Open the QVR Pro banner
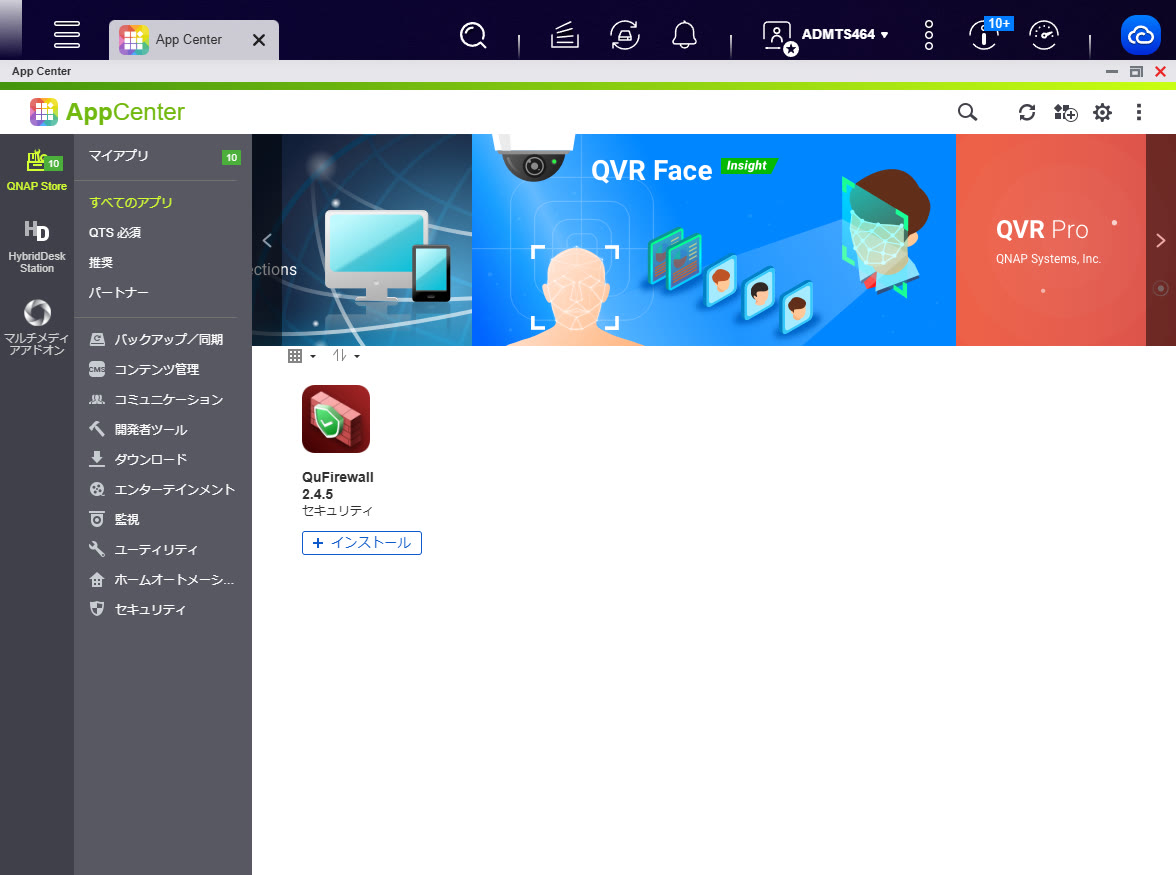 coord(1051,240)
